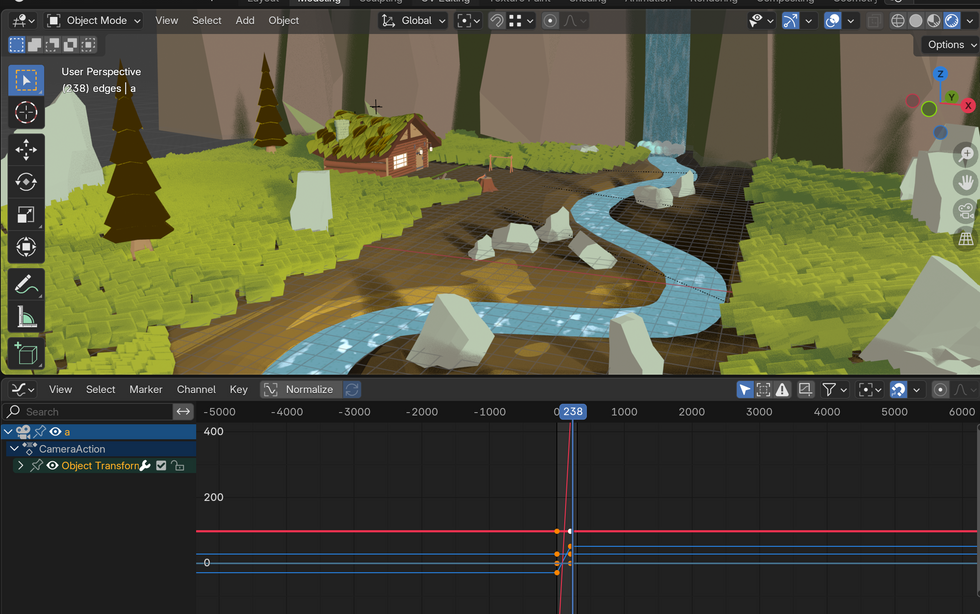Choose the Rotate tool

pyautogui.click(x=26, y=182)
